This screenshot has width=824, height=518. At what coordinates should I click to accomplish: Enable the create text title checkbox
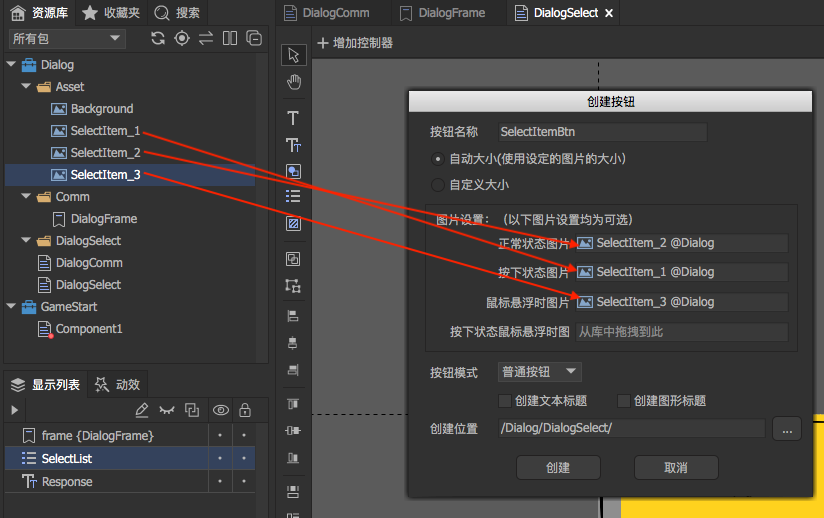tap(505, 401)
